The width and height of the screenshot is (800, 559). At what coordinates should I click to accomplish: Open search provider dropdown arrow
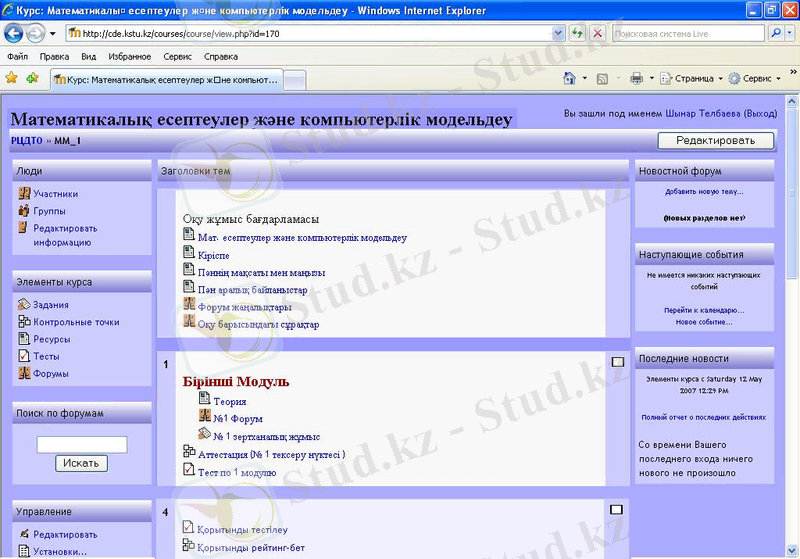point(790,34)
